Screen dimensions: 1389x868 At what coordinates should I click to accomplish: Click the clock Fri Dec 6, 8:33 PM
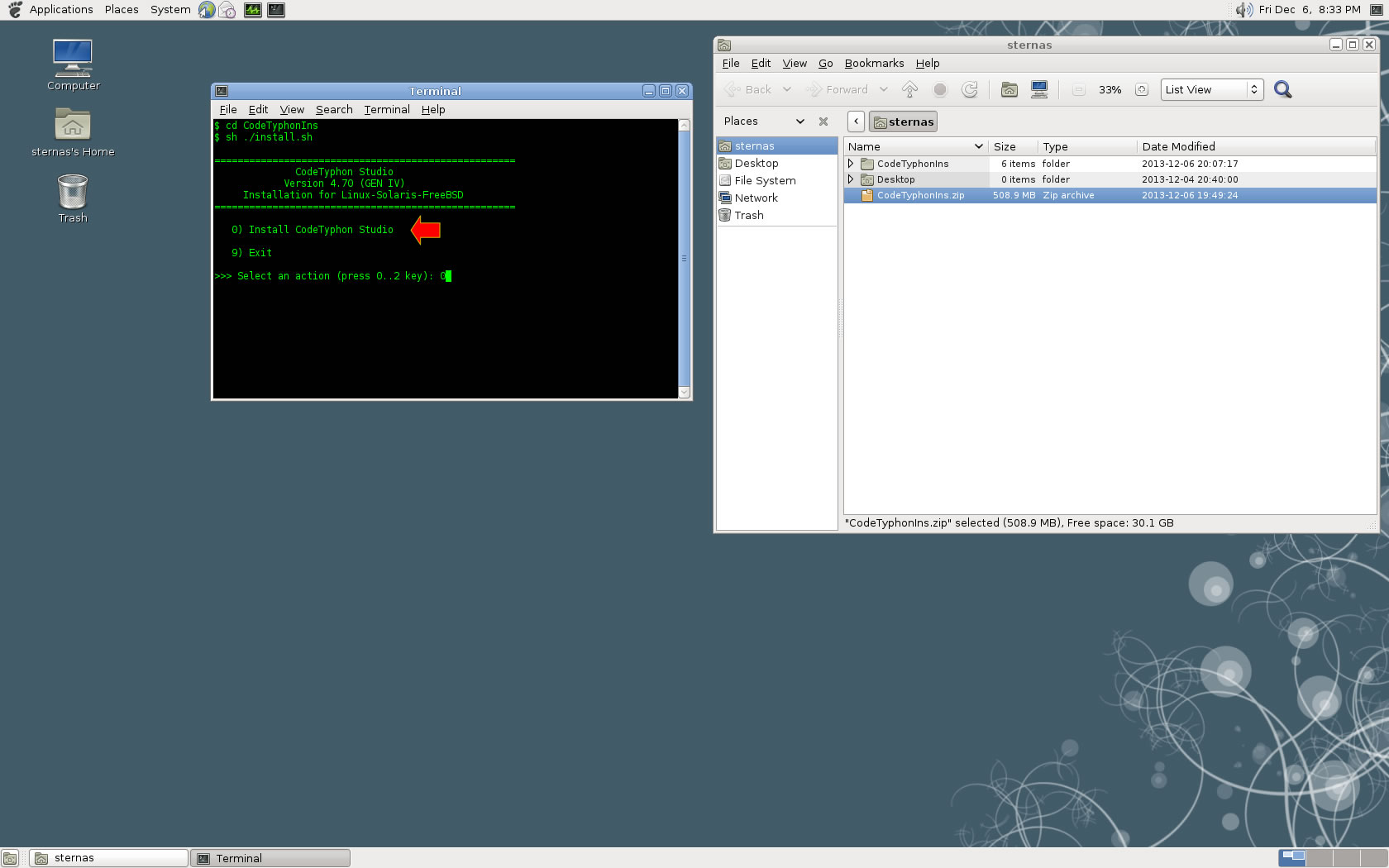1310,10
